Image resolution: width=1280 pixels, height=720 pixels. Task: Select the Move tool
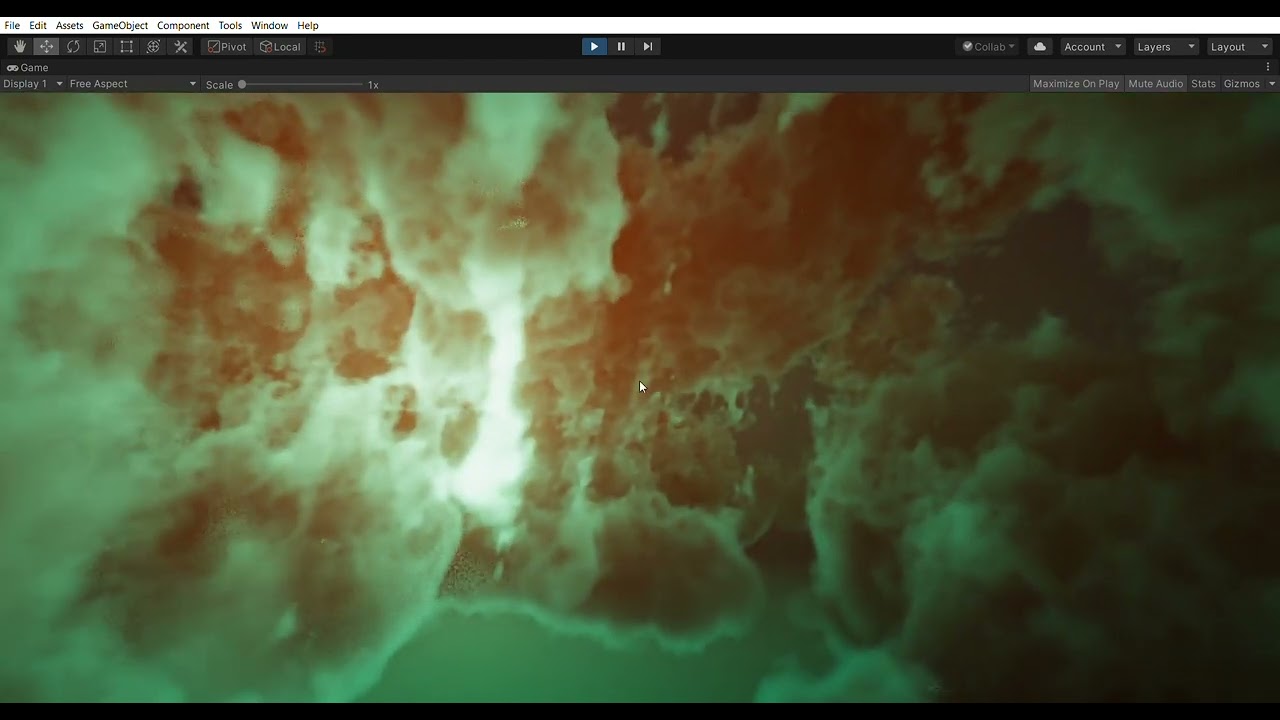coord(46,47)
